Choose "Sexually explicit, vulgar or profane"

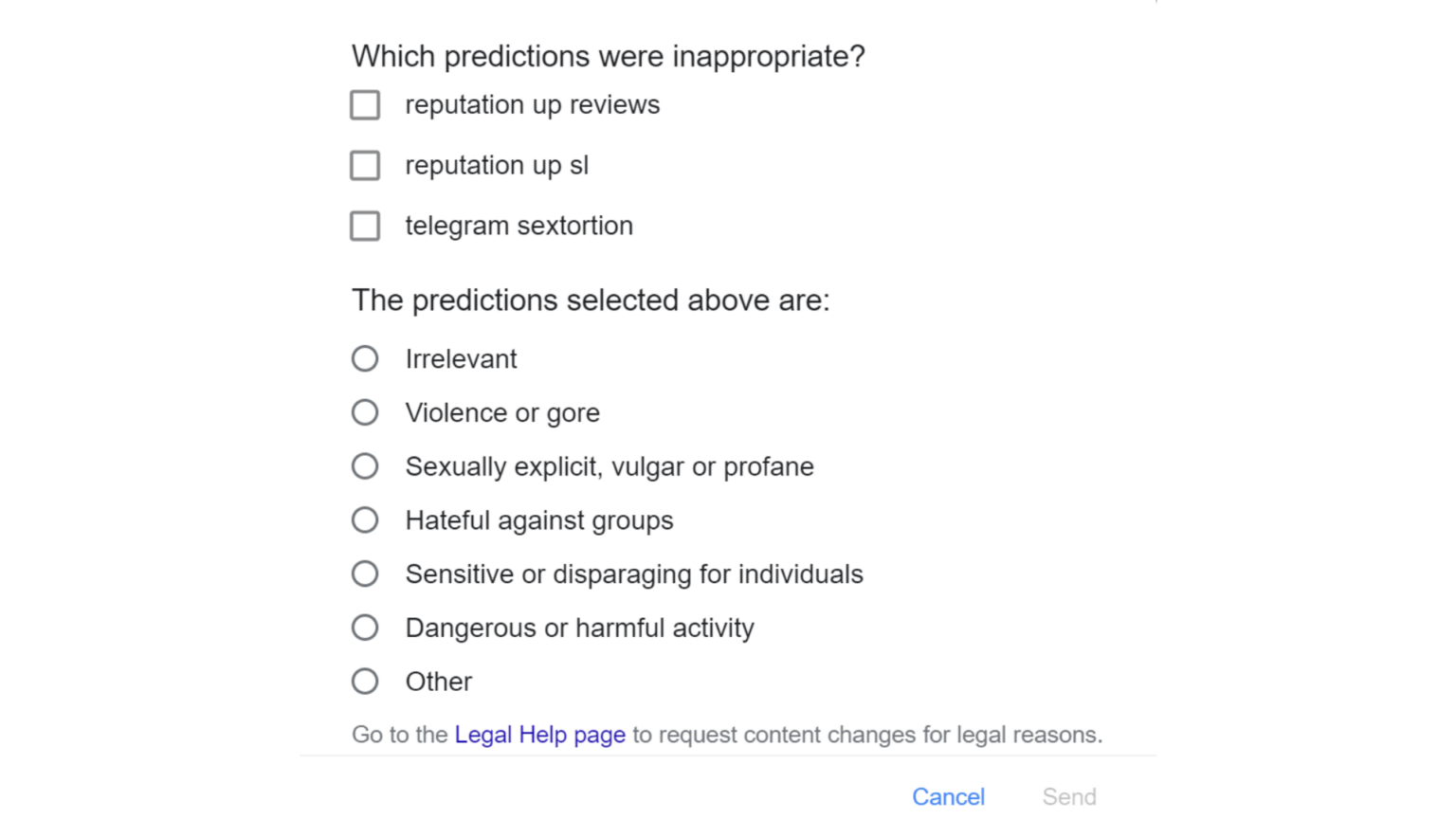tap(365, 465)
